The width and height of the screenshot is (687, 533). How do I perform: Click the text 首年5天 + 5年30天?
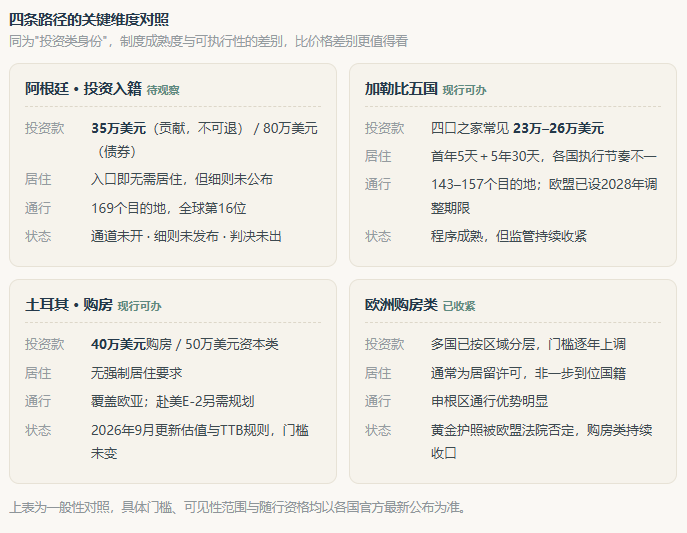pyautogui.click(x=485, y=156)
